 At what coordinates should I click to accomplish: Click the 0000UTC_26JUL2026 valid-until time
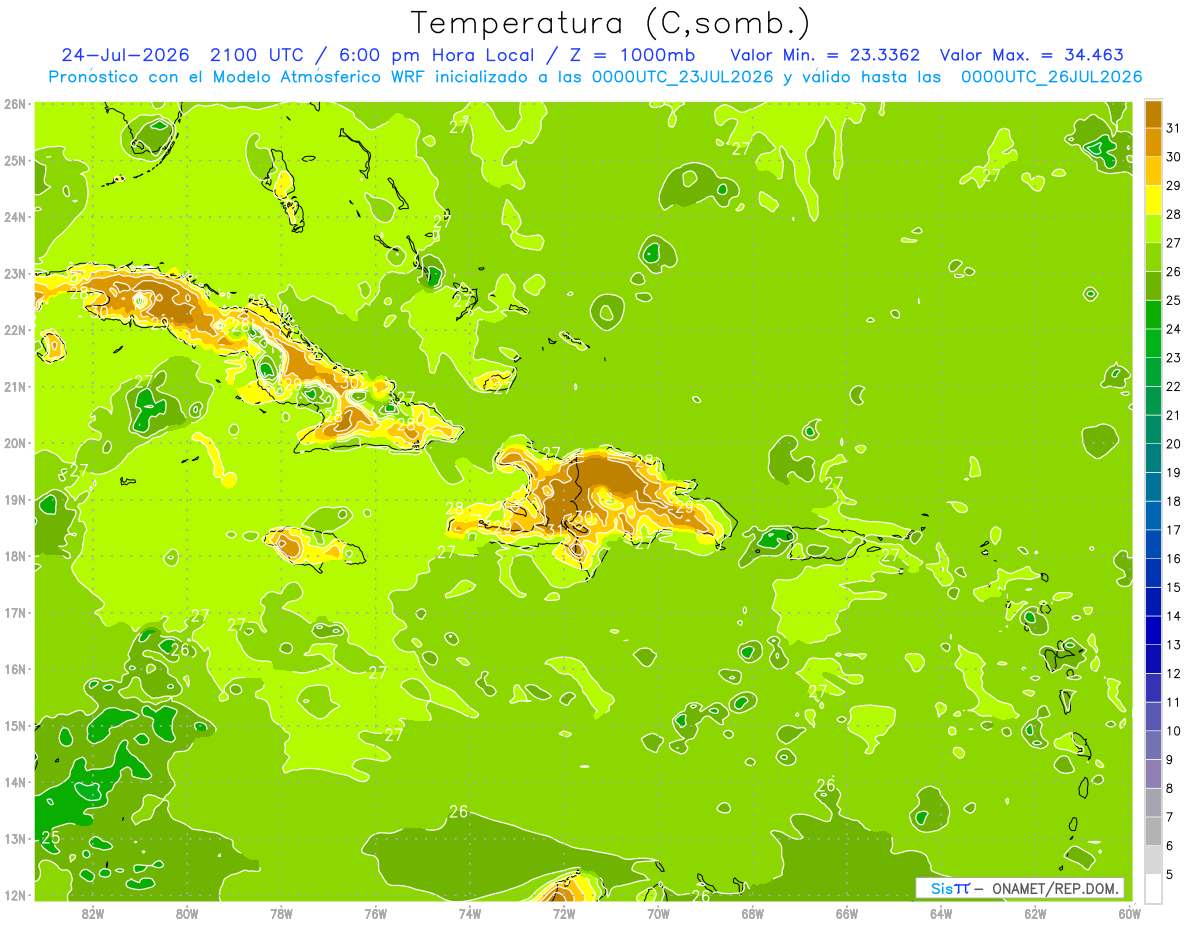tap(1052, 77)
